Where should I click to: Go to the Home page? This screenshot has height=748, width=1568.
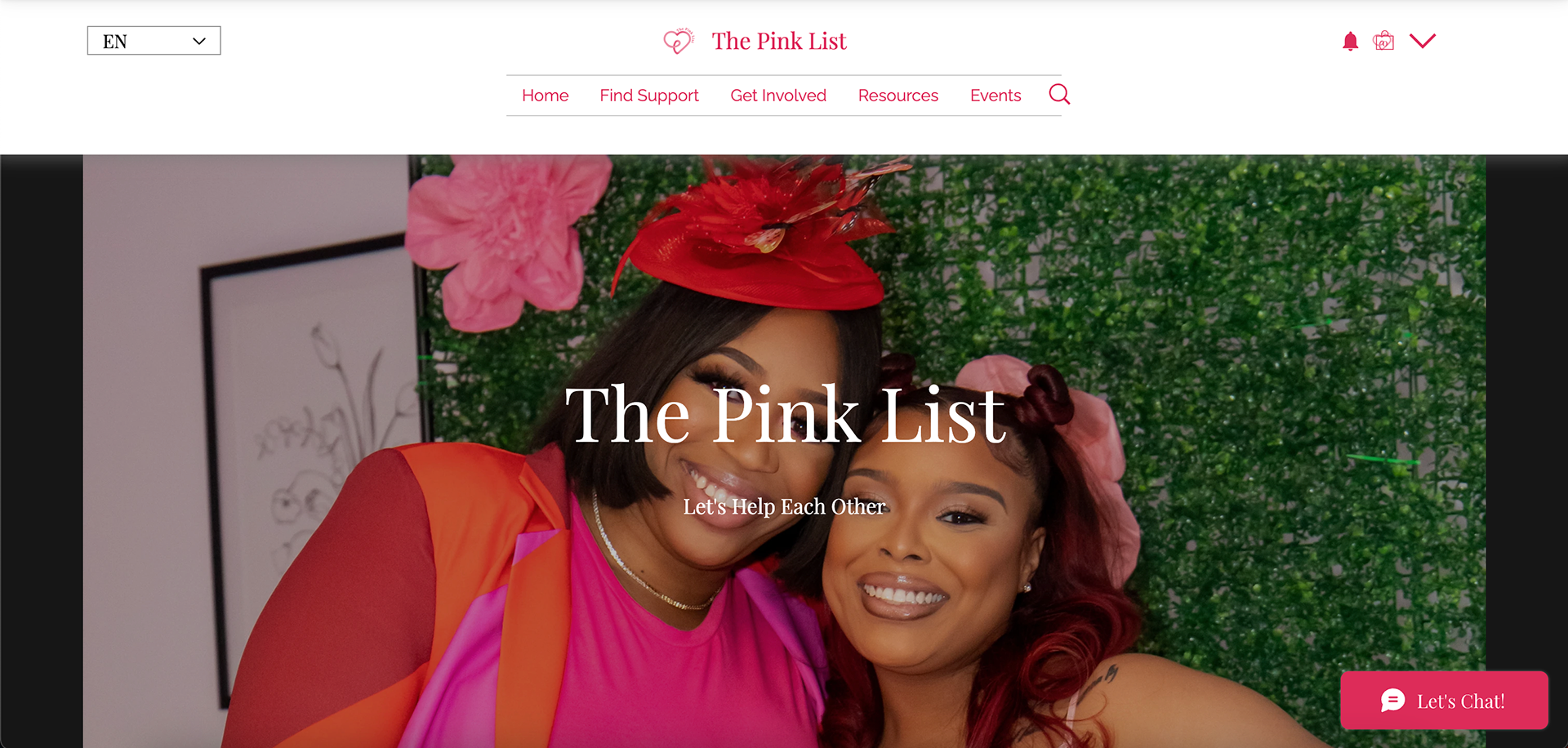[545, 96]
